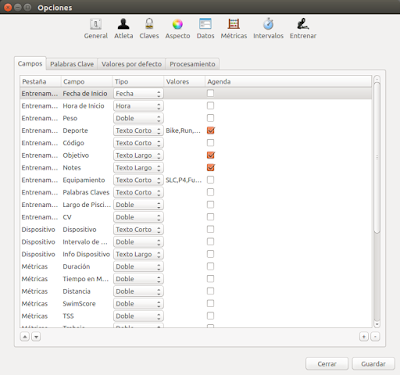
Task: Click the scrollbar down arrow
Action: [x=377, y=324]
